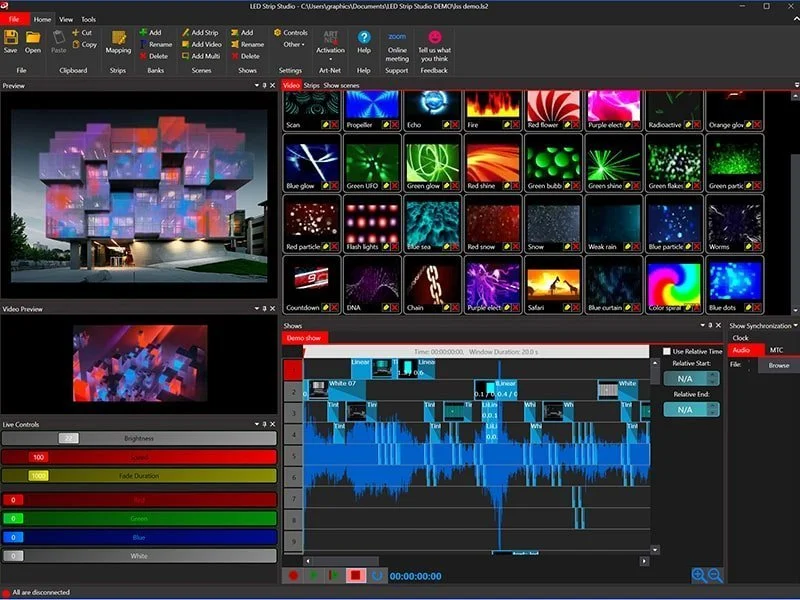Click the Brightness slider

(139, 438)
